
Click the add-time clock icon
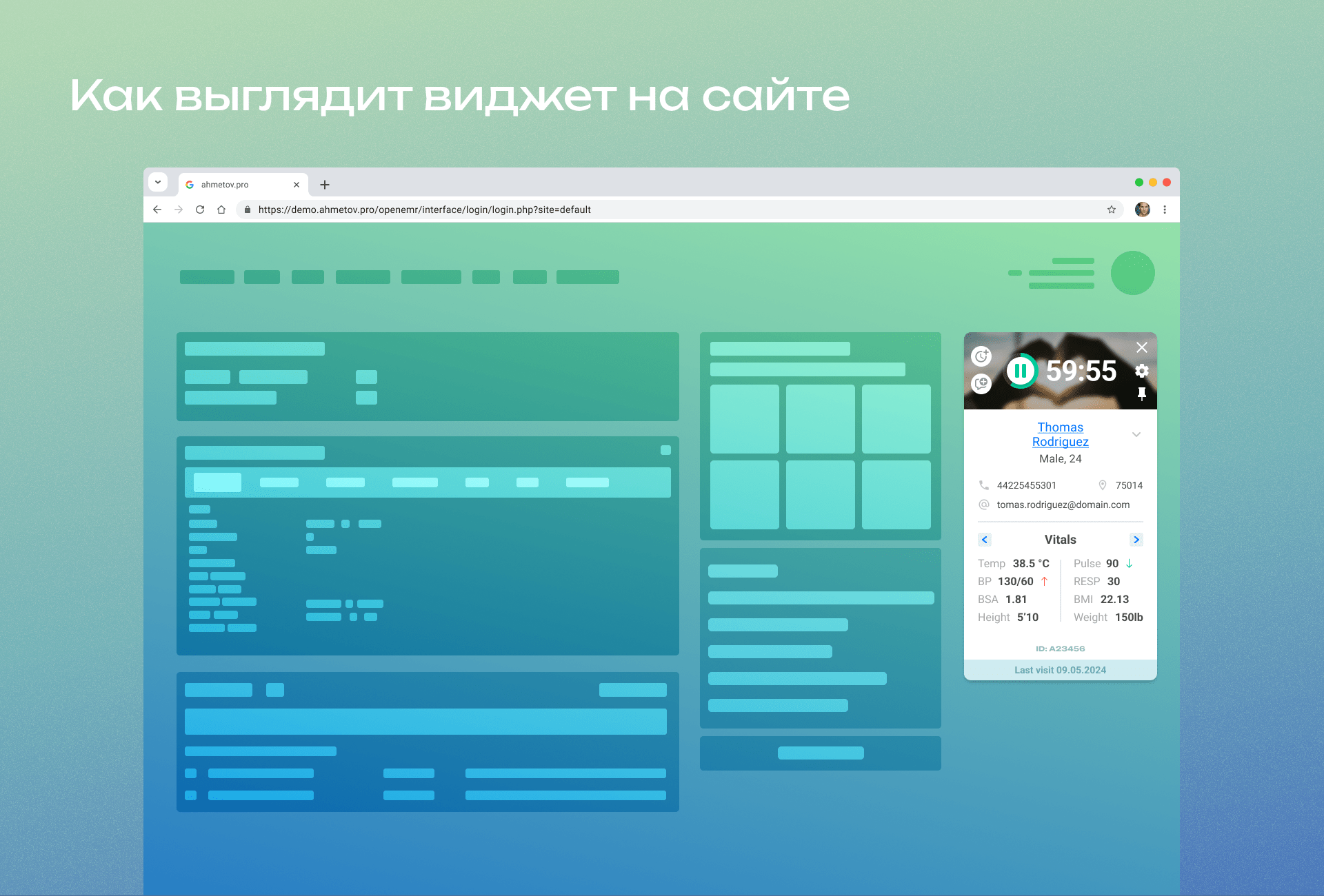click(981, 356)
